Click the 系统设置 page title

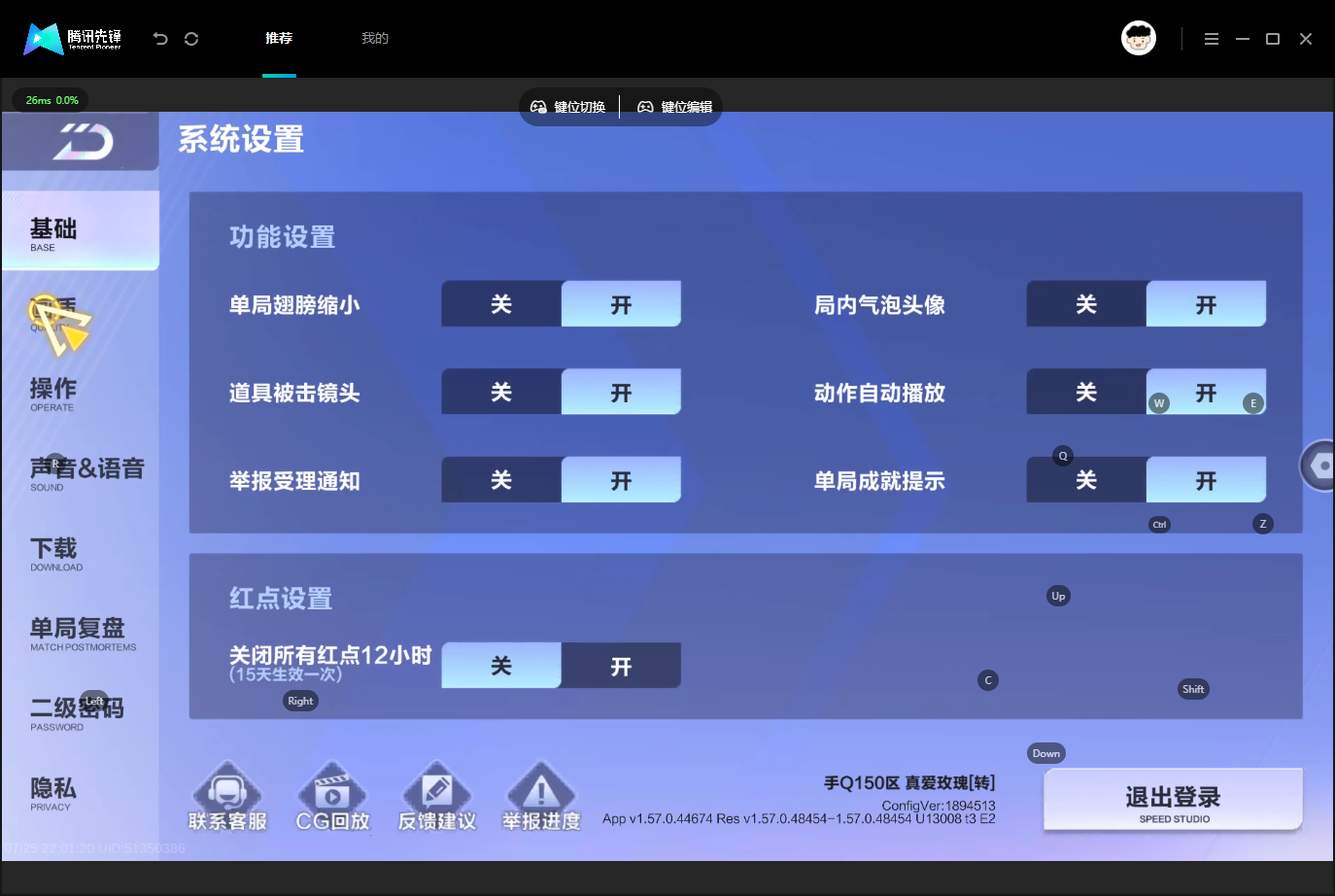point(241,139)
